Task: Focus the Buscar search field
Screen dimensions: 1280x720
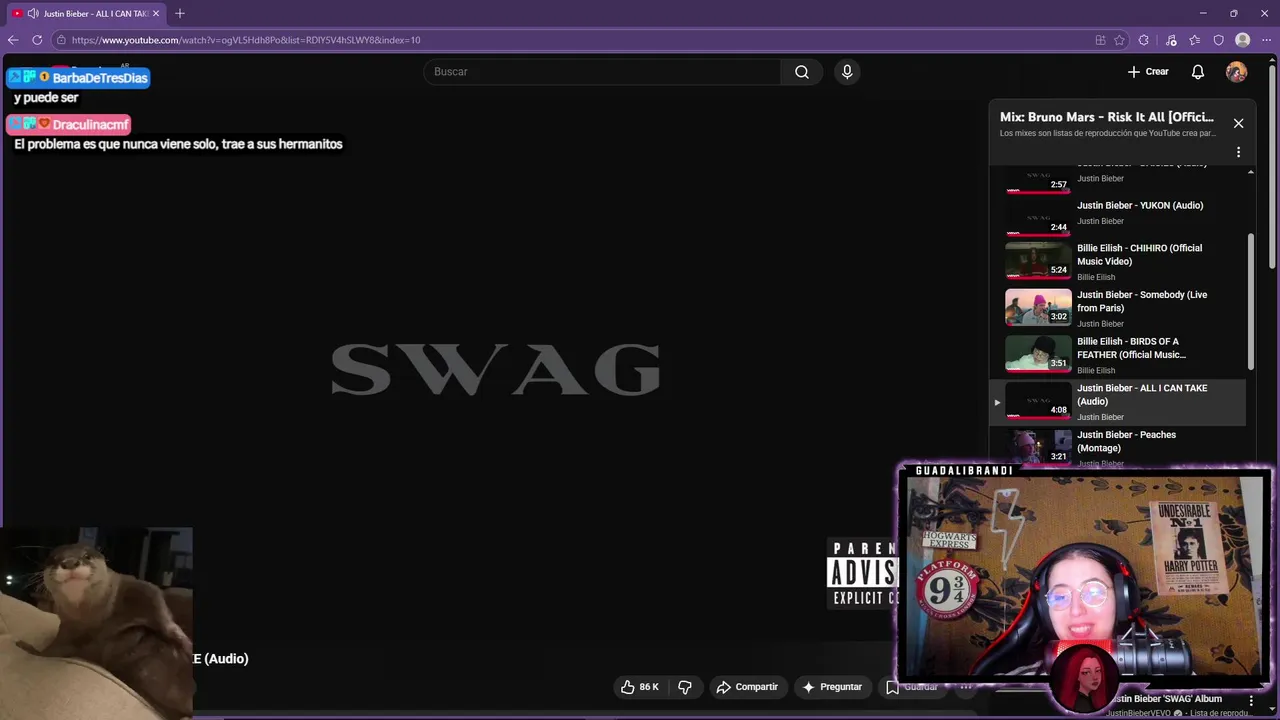Action: 602,72
